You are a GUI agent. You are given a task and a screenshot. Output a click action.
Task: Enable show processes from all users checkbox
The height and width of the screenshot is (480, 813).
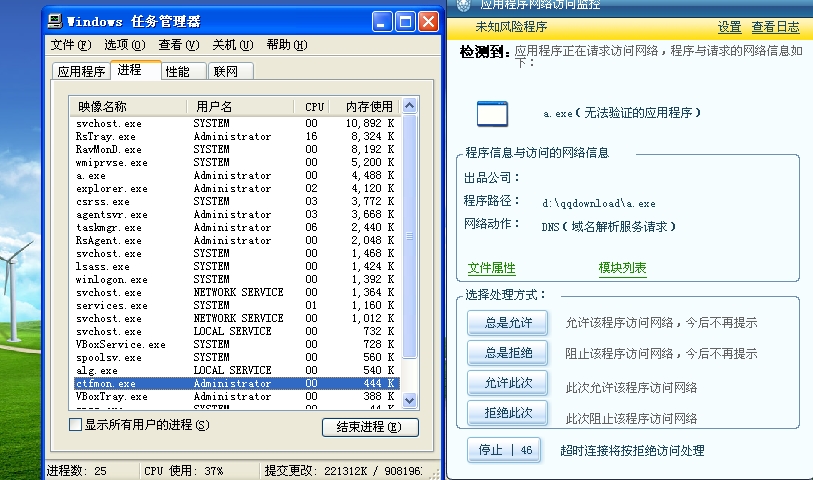click(x=75, y=425)
